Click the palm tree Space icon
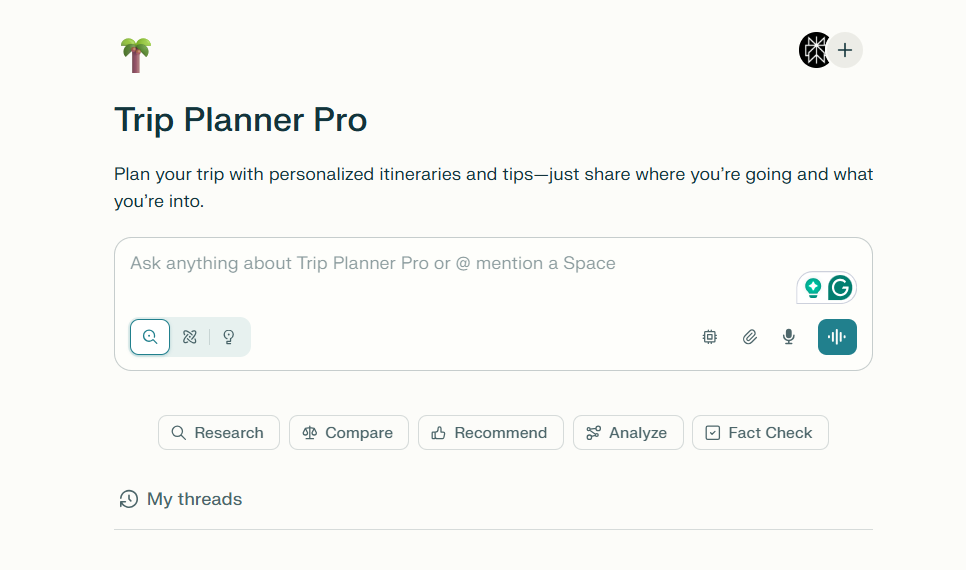966x570 pixels. 135,54
